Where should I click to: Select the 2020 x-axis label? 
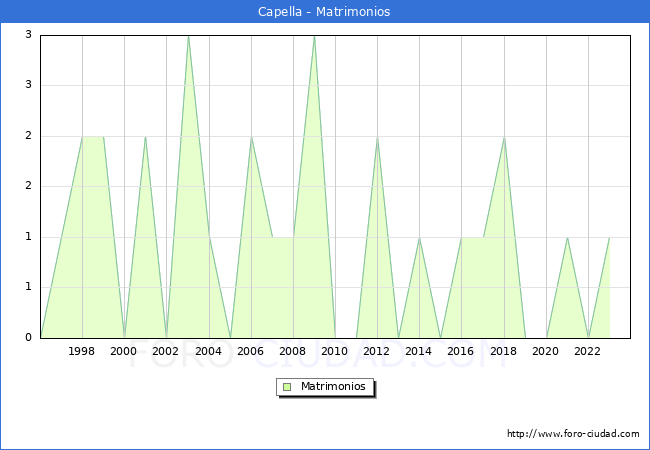(x=546, y=351)
